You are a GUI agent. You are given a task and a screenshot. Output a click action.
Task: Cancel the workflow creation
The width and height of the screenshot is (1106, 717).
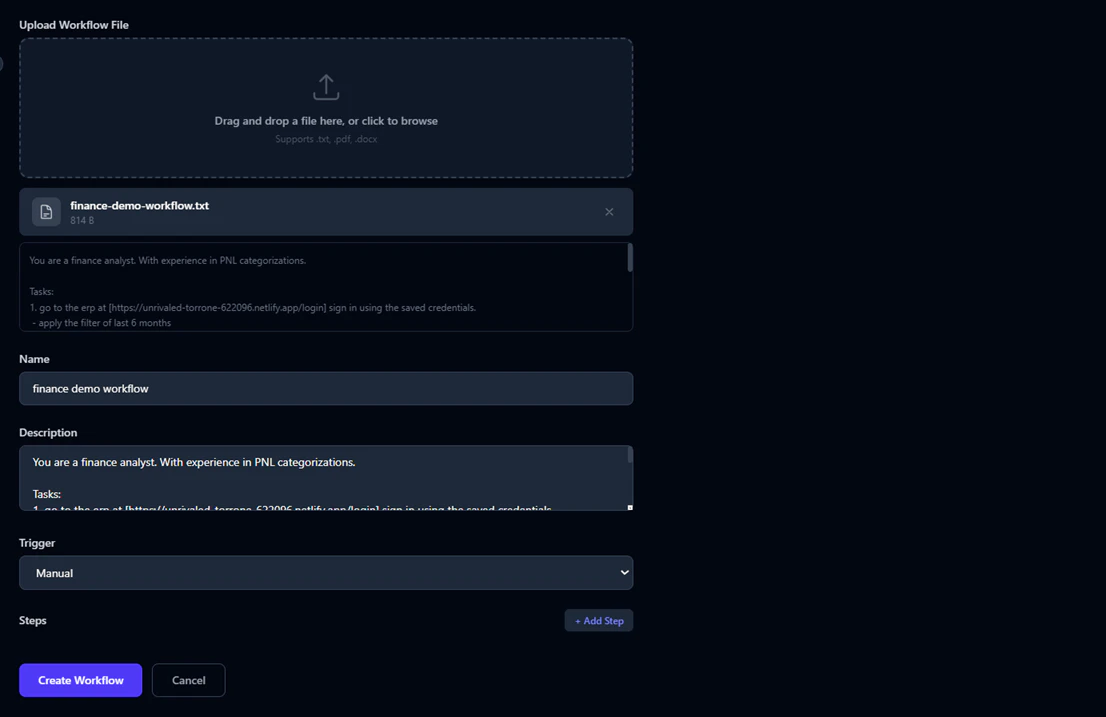tap(188, 680)
